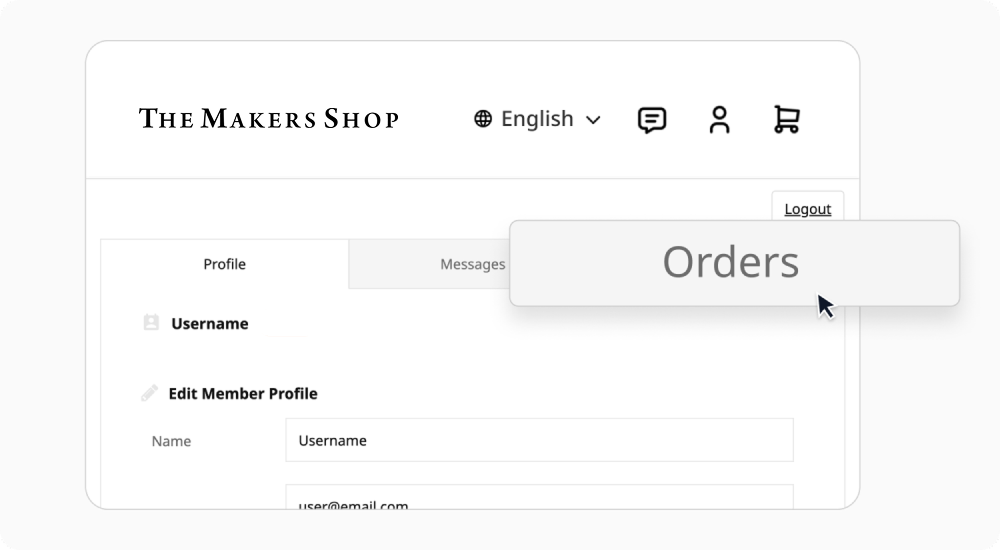1000x550 pixels.
Task: Open the Orders tab
Action: pyautogui.click(x=733, y=262)
